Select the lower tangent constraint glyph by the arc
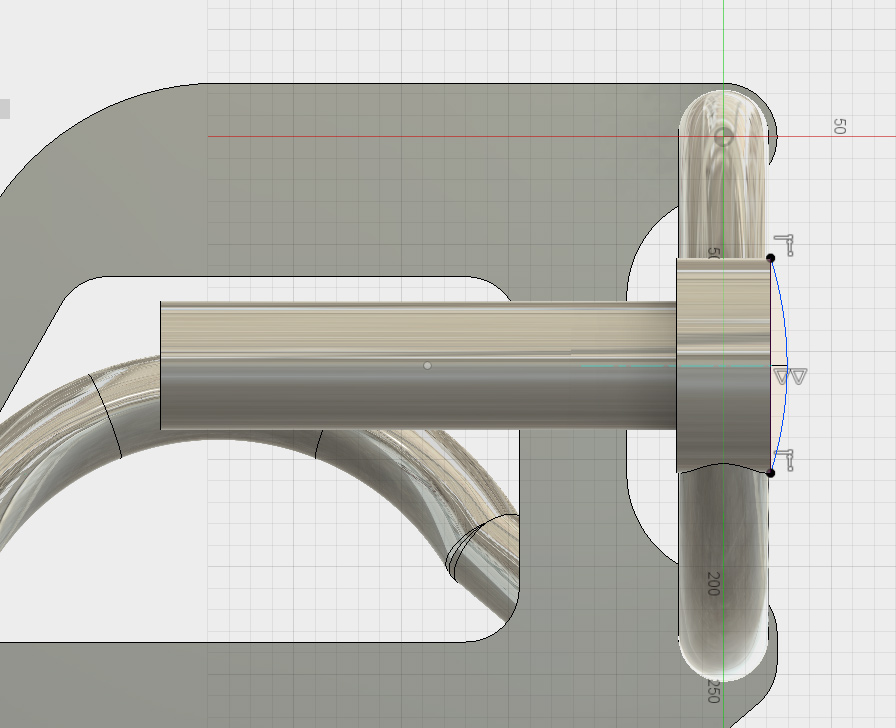The width and height of the screenshot is (896, 728). 785,458
